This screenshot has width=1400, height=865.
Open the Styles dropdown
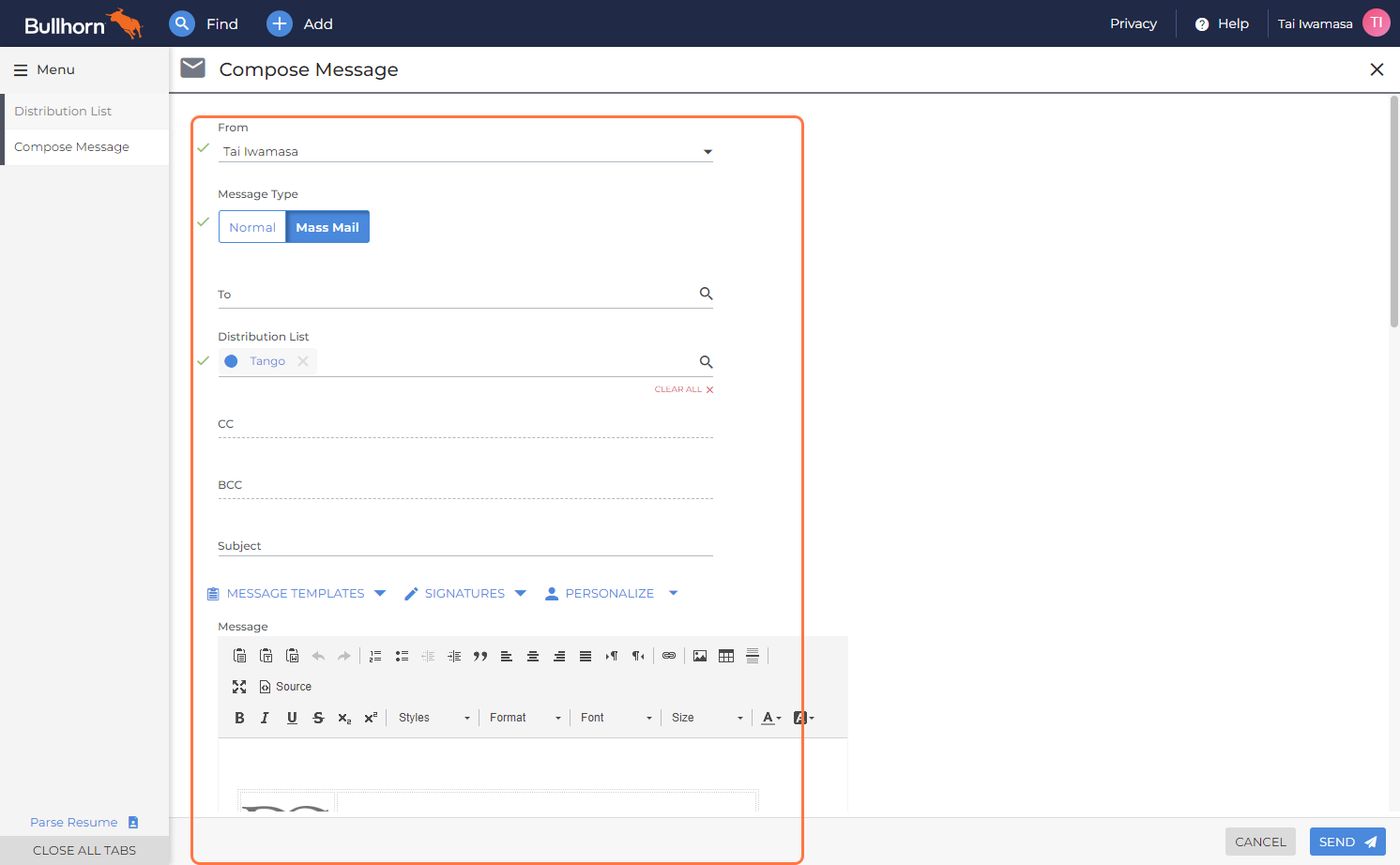pos(434,718)
